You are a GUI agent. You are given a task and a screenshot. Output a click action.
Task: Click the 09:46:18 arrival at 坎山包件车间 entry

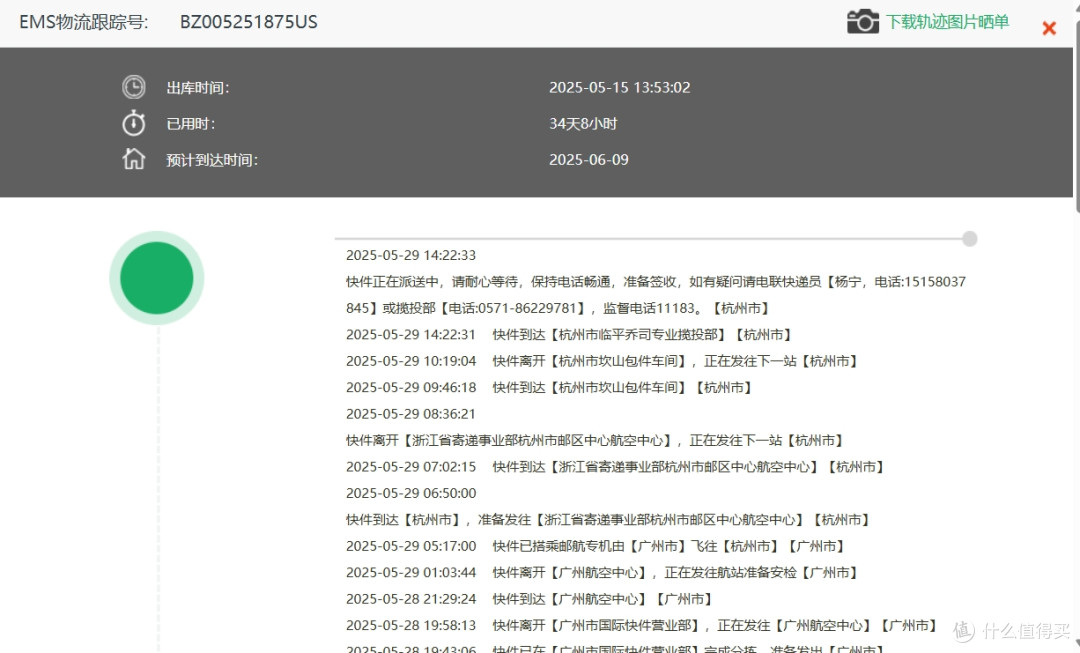pyautogui.click(x=549, y=388)
